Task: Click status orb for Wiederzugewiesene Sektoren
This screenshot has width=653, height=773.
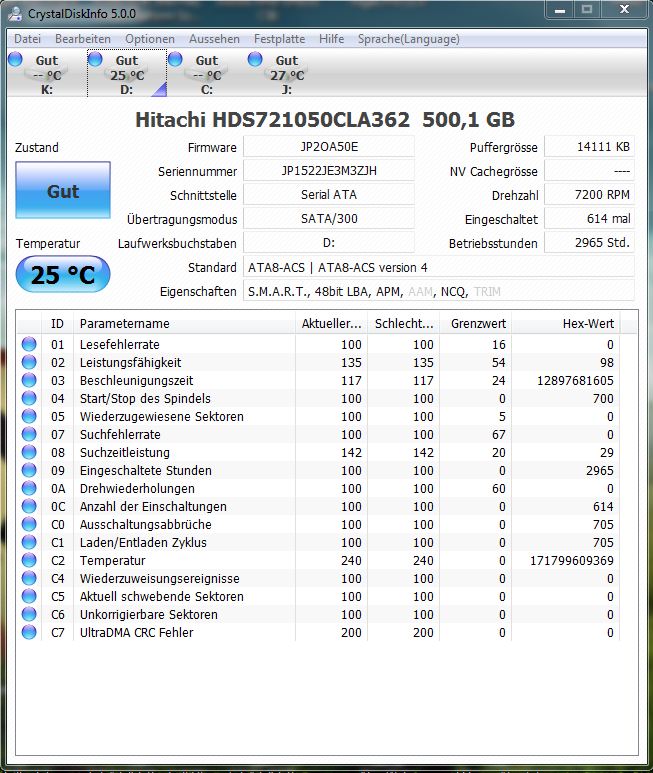Action: (29, 416)
